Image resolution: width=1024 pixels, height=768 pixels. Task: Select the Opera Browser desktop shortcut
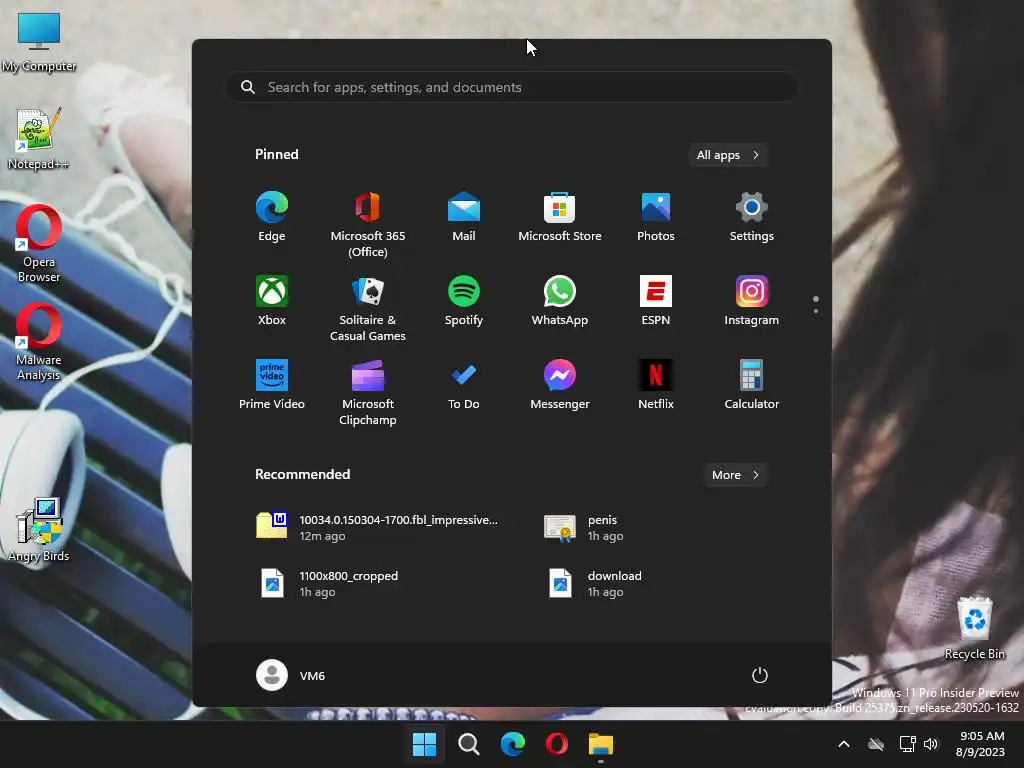point(39,244)
